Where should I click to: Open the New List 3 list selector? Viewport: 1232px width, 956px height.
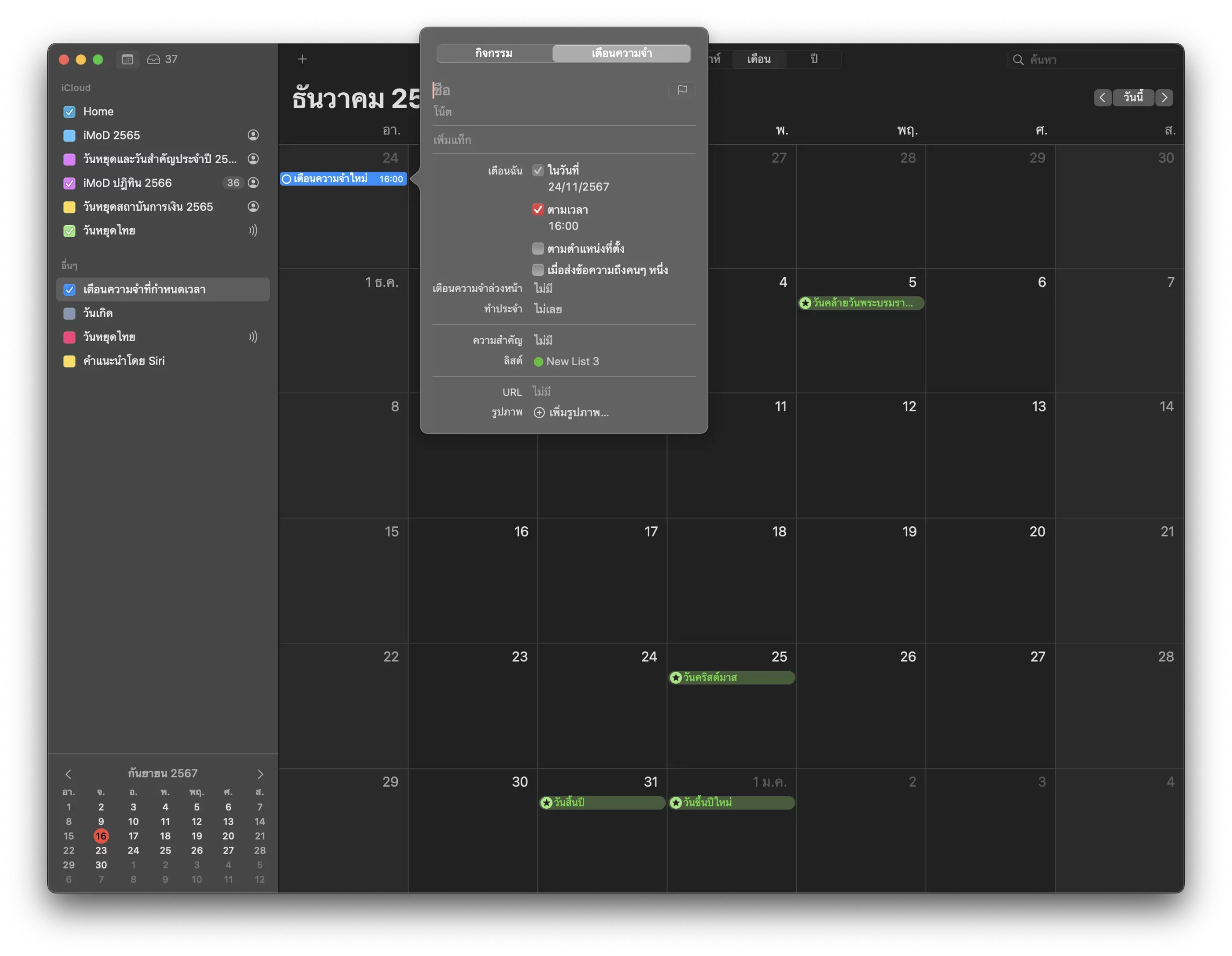pos(567,361)
